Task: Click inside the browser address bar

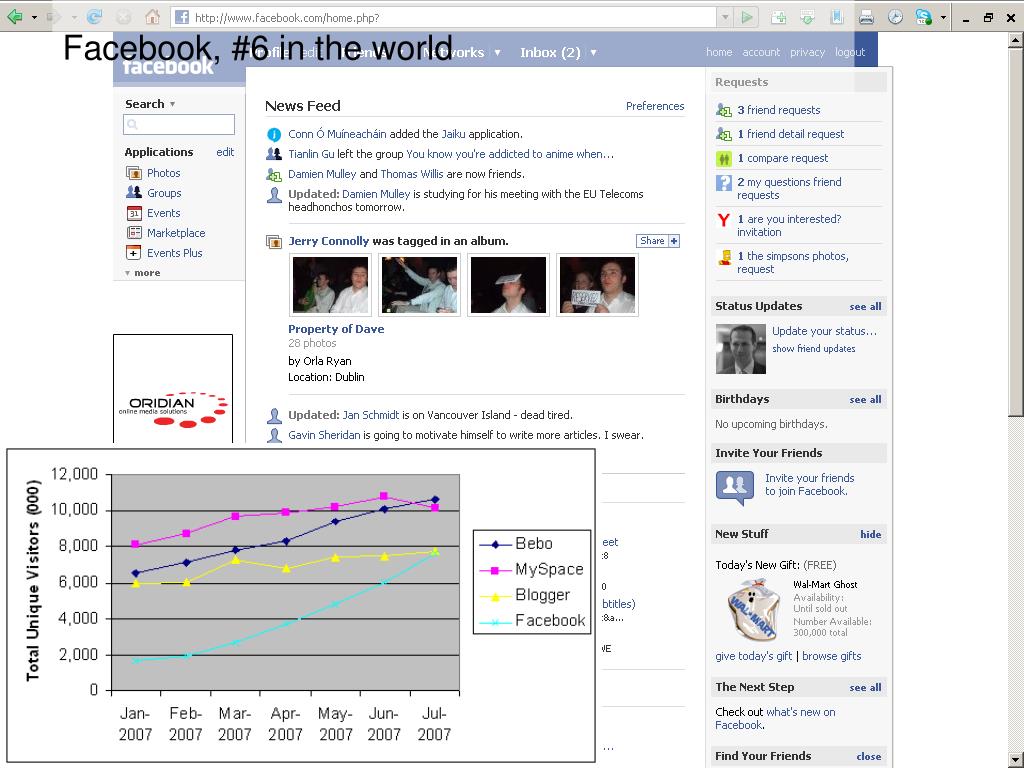Action: [x=444, y=18]
